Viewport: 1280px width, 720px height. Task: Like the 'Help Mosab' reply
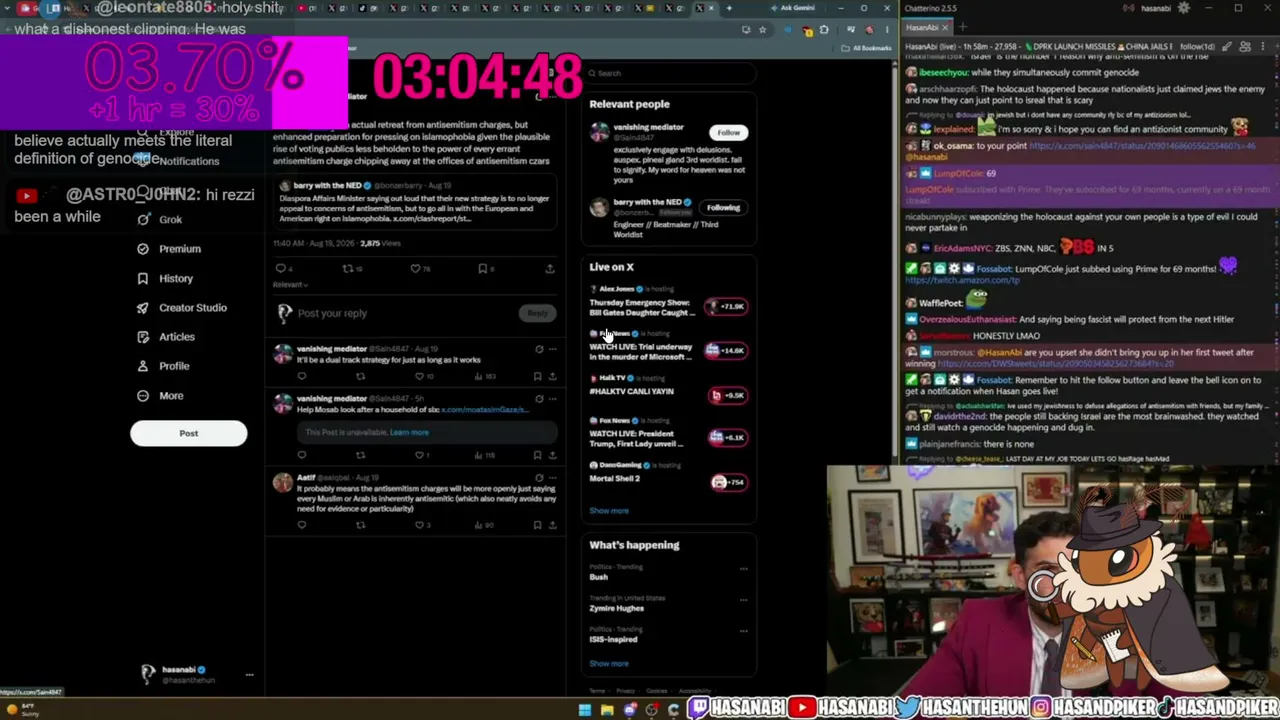point(420,455)
